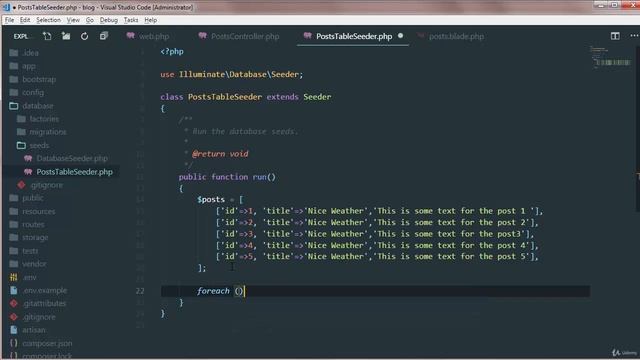Viewport: 640px width, 360px height.
Task: Open the artisan file
Action: click(34, 330)
